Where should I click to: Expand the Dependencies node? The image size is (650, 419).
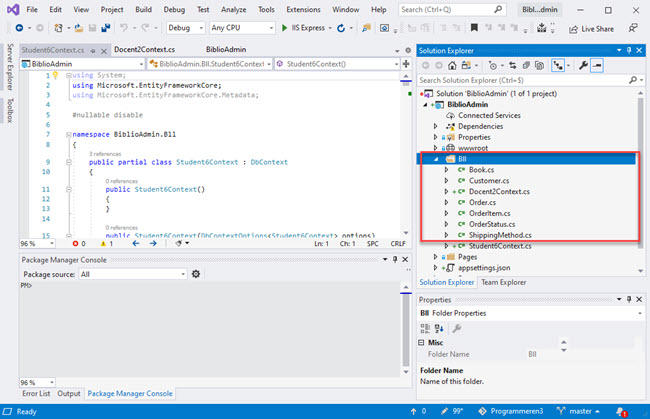tap(435, 126)
